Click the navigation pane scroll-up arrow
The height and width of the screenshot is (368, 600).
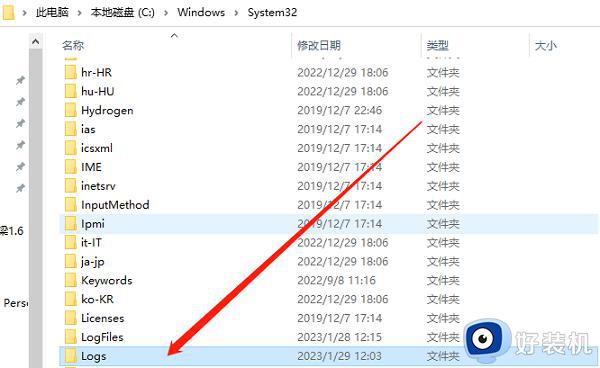(x=36, y=41)
